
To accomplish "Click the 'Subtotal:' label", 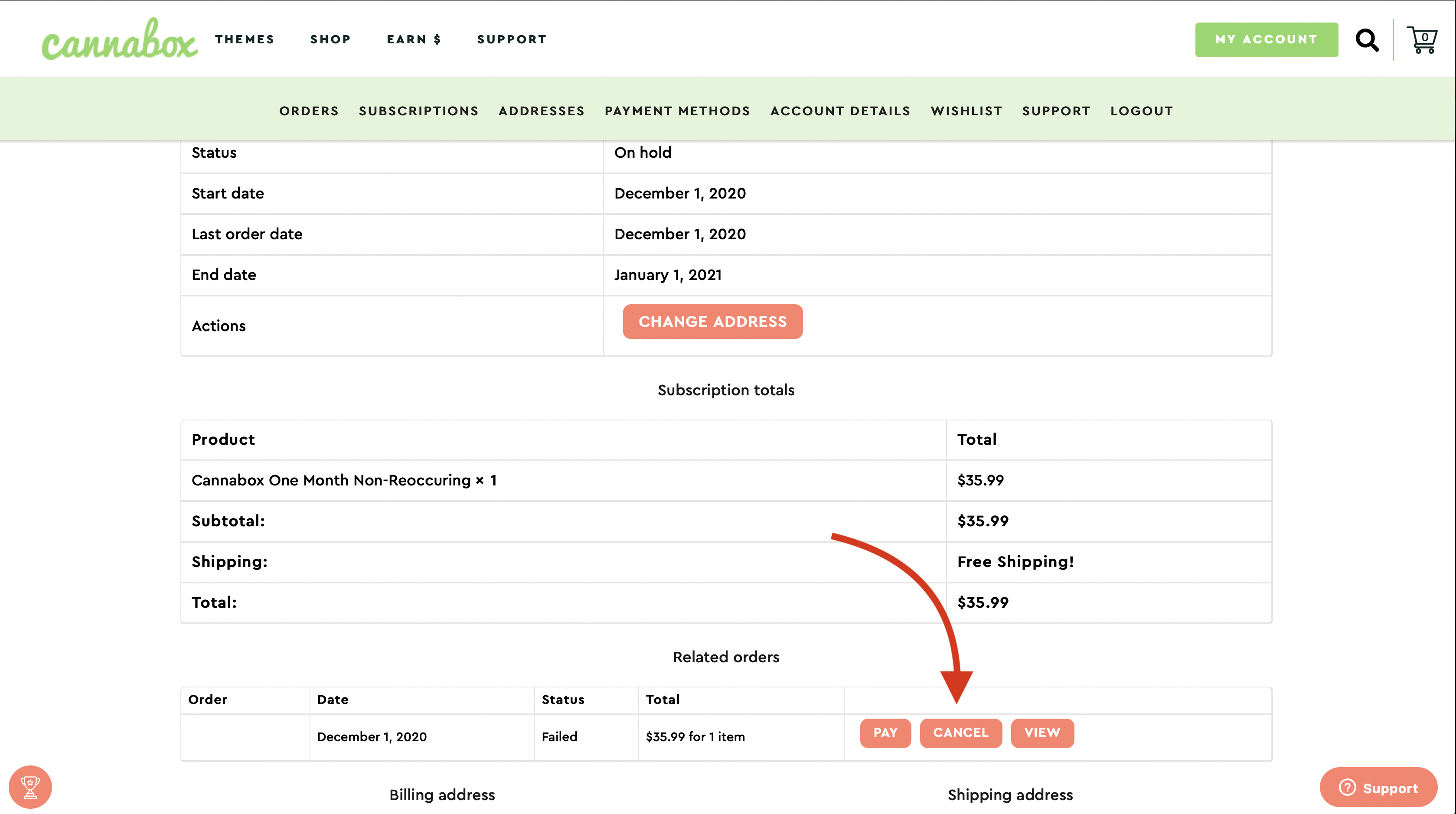I will coord(229,521).
